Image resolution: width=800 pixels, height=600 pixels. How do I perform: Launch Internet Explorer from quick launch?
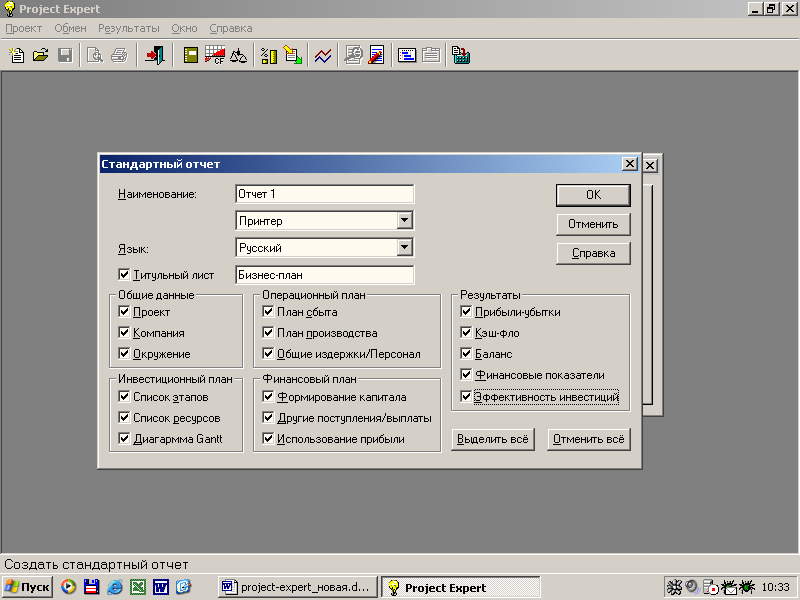(115, 587)
